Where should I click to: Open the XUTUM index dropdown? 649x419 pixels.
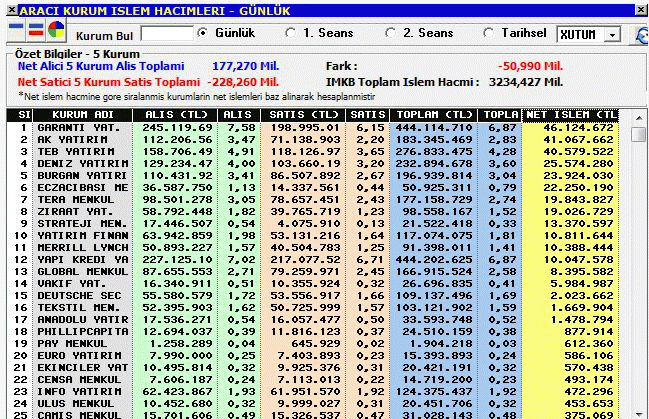click(x=611, y=34)
